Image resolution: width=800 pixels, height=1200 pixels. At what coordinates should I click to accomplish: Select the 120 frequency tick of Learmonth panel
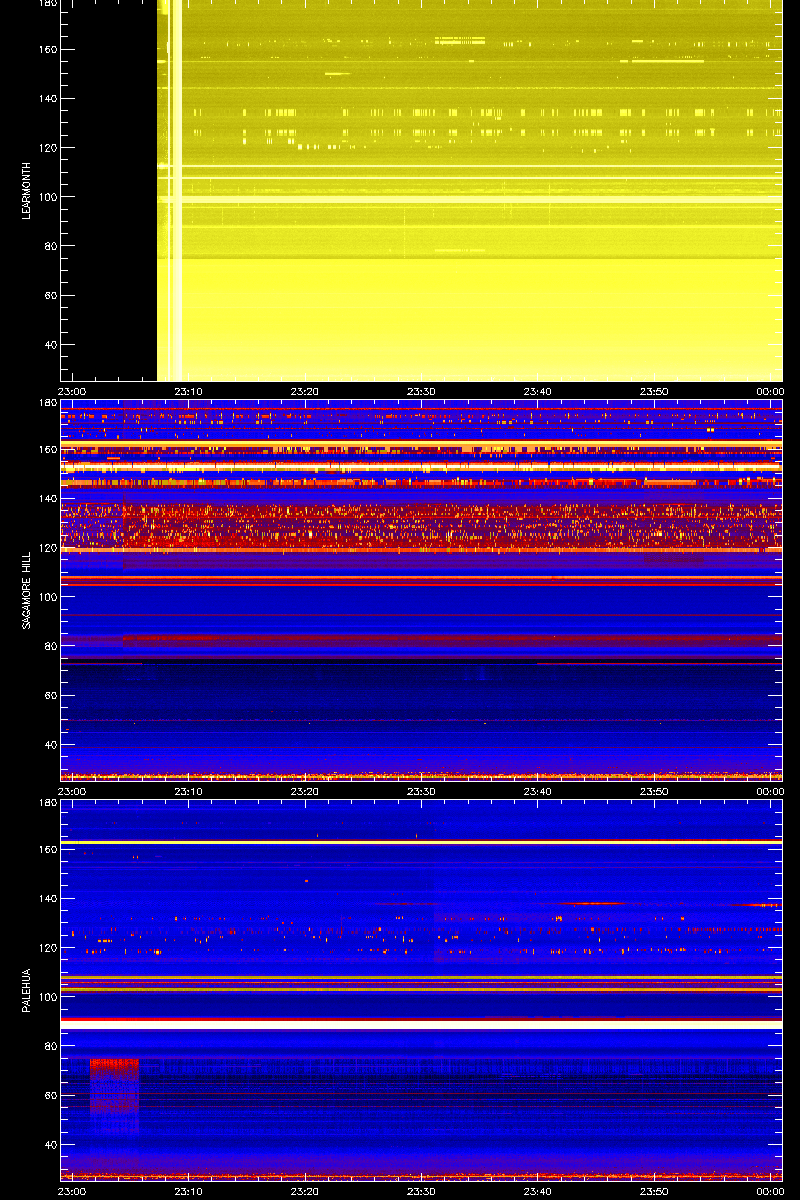tap(47, 148)
